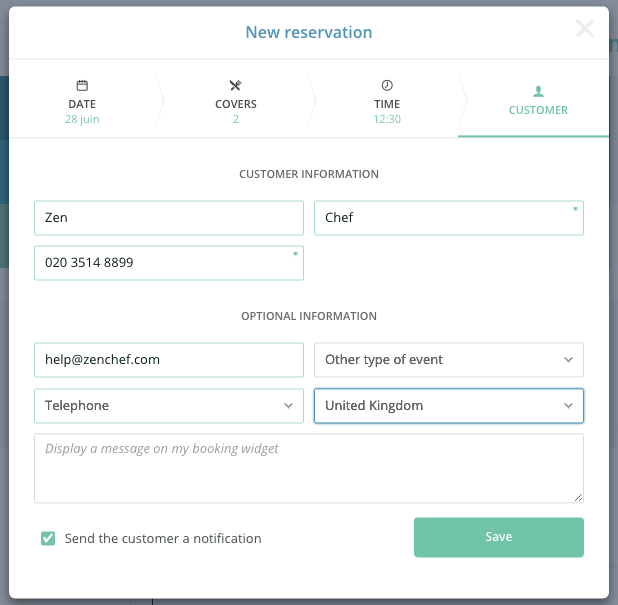Close the New reservation dialog
The width and height of the screenshot is (618, 605).
click(585, 29)
